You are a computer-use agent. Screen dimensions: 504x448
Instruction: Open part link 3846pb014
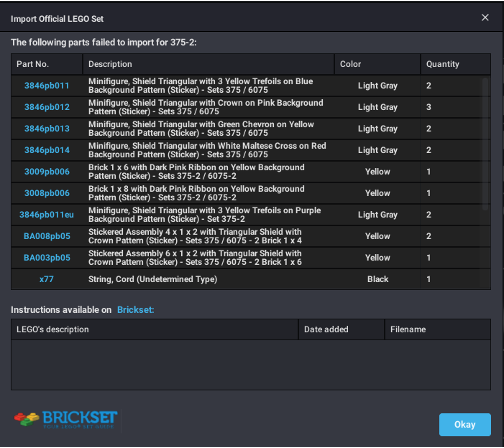[x=47, y=150]
